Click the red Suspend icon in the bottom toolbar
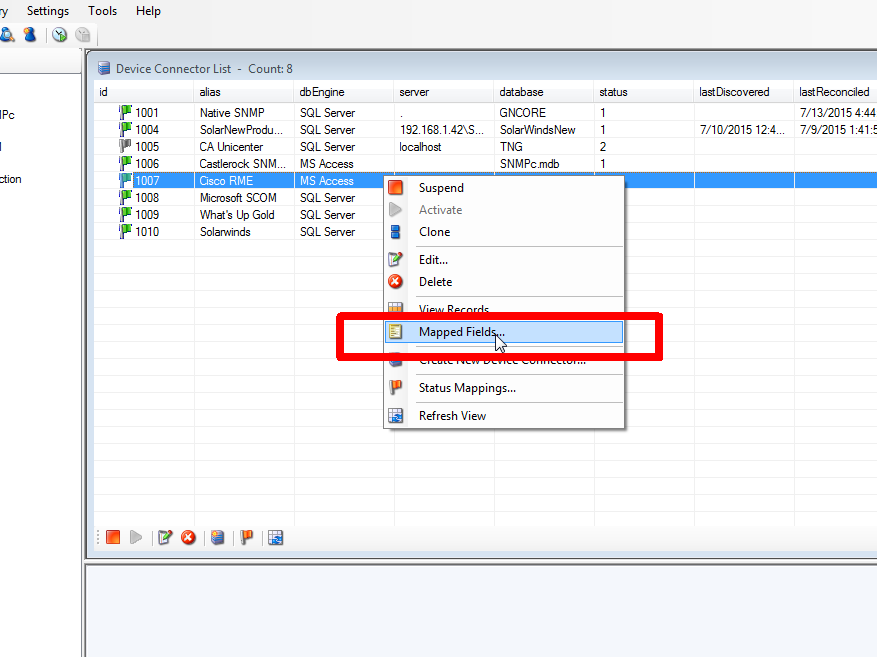This screenshot has width=877, height=657. coord(113,538)
